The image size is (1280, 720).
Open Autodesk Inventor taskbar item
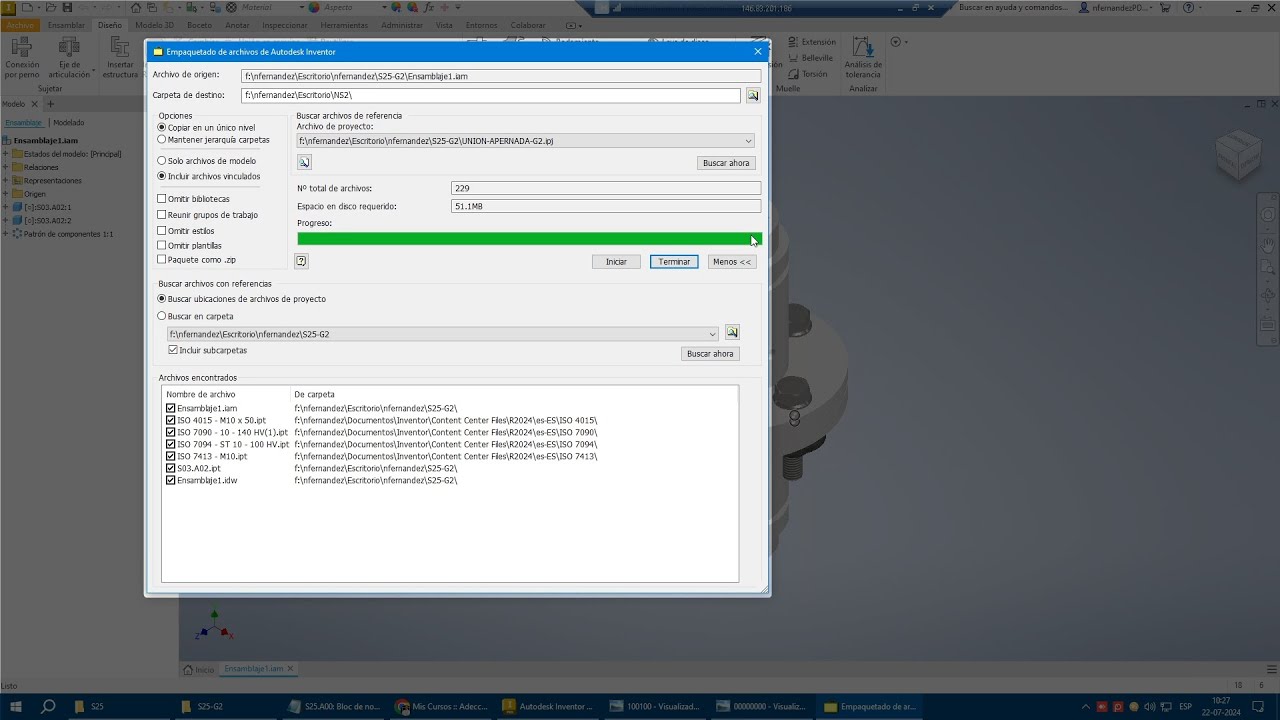pyautogui.click(x=548, y=706)
